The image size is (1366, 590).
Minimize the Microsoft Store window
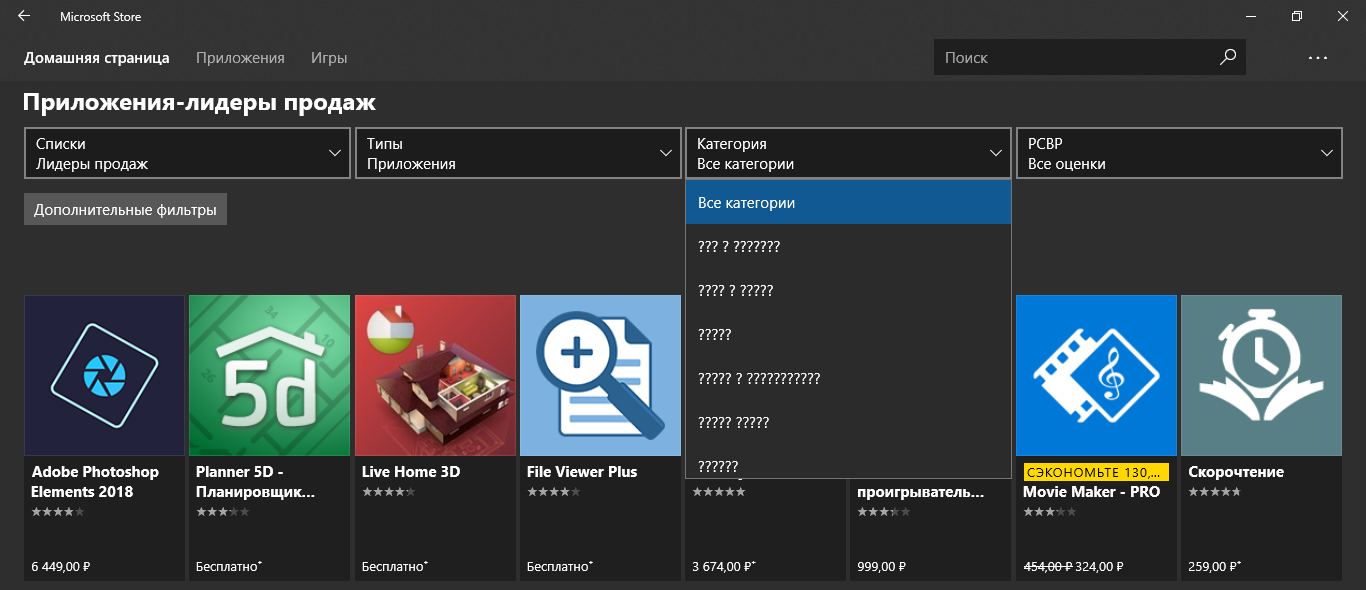1251,16
